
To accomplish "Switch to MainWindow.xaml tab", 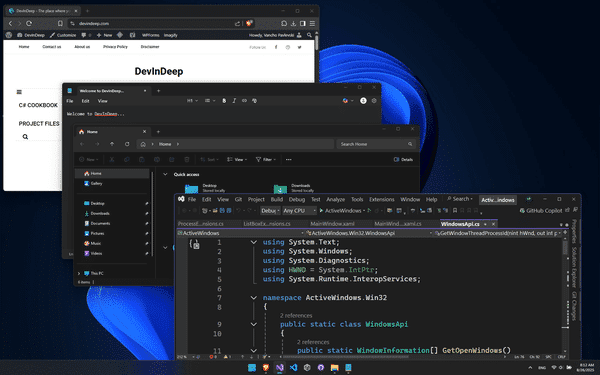I will click(x=332, y=224).
